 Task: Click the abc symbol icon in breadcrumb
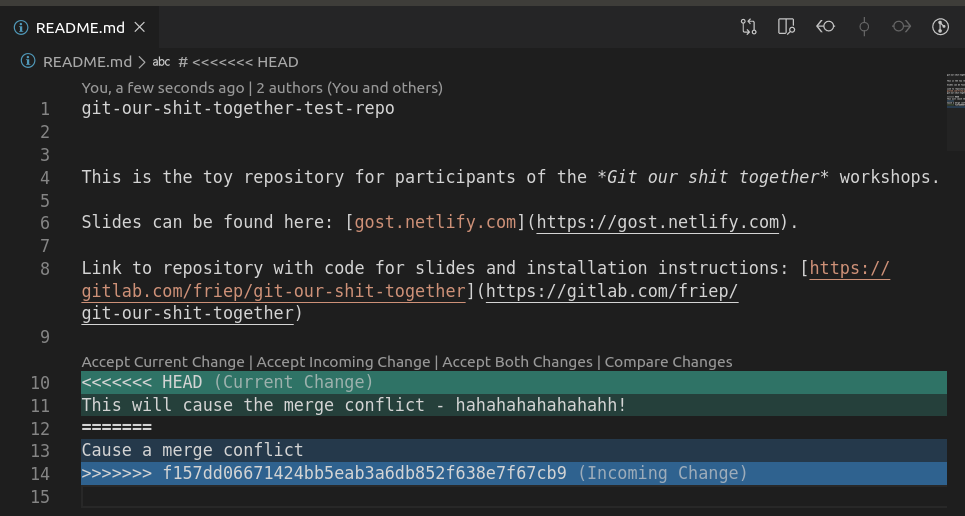(161, 62)
